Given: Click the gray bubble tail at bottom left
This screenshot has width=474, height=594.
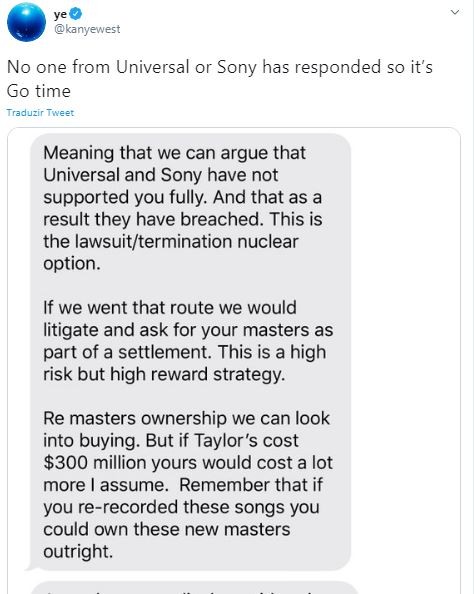Looking at the screenshot, I should [x=30, y=567].
